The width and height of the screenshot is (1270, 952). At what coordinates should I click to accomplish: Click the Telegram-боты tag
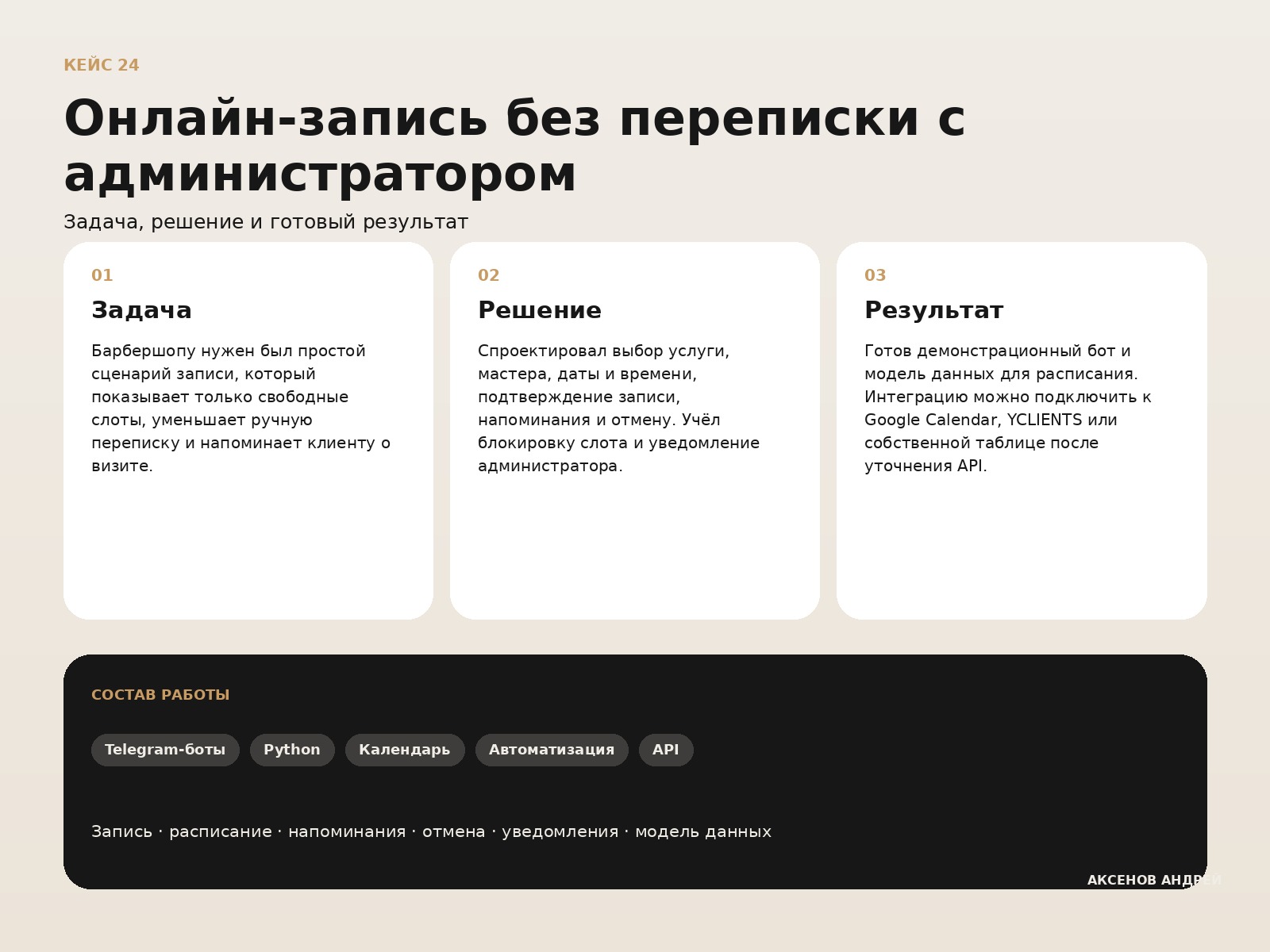pos(165,750)
